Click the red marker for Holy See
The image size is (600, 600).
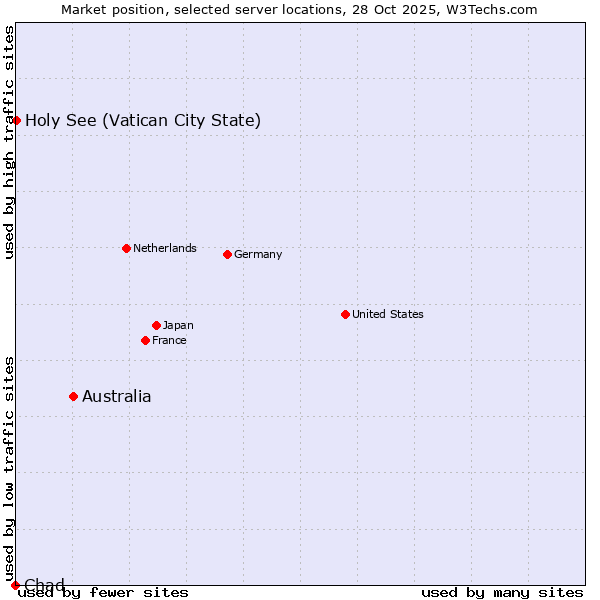[16, 121]
